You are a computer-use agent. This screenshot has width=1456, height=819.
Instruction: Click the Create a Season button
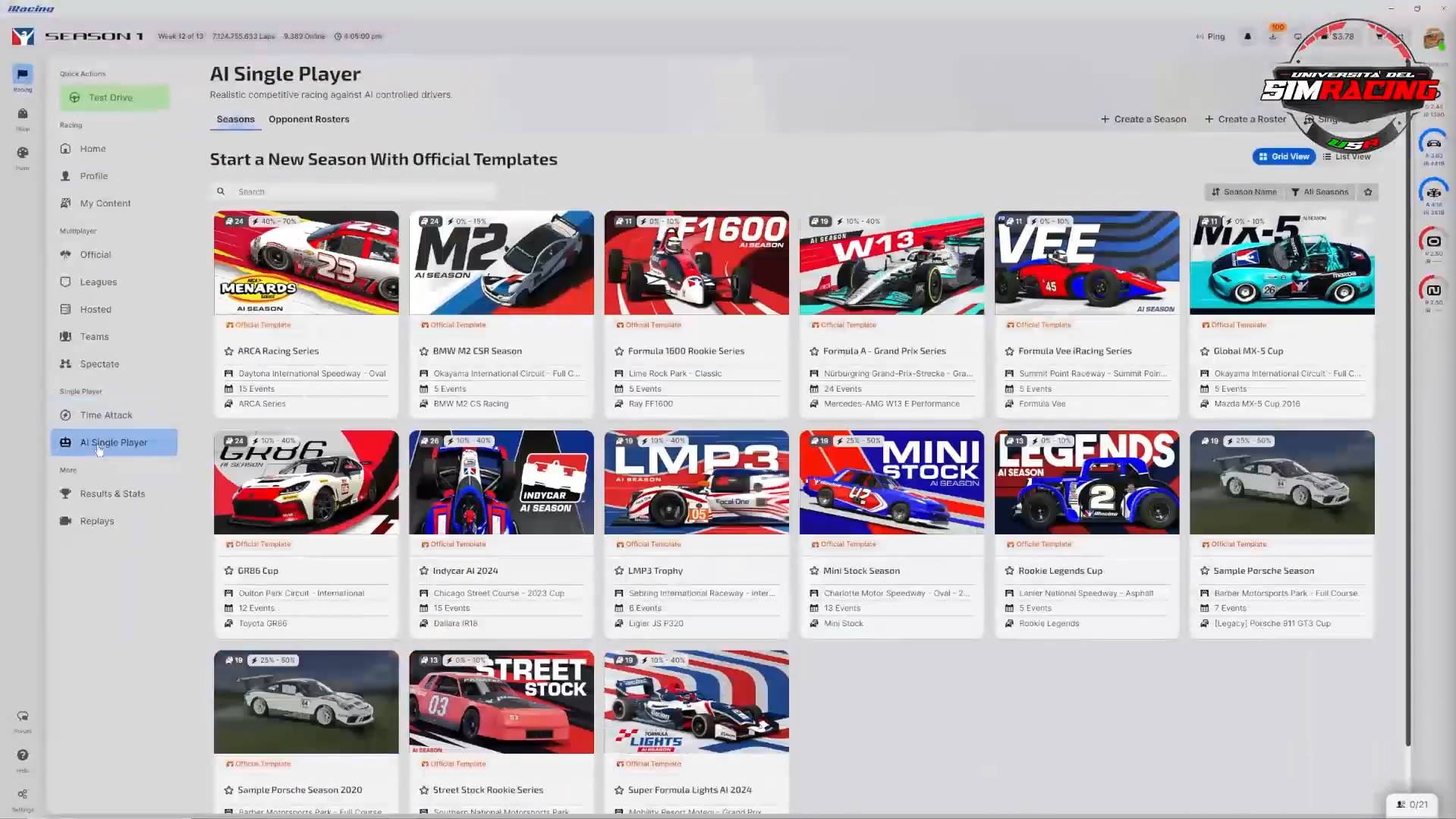1143,119
